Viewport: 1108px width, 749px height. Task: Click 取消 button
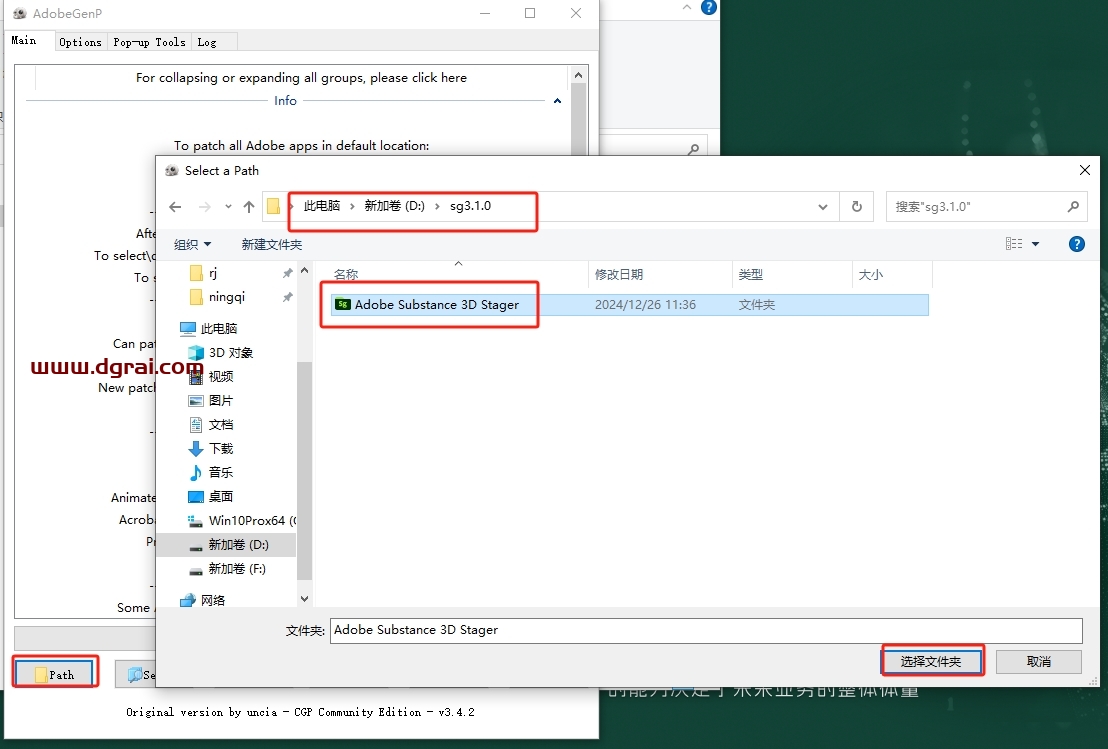point(1039,661)
